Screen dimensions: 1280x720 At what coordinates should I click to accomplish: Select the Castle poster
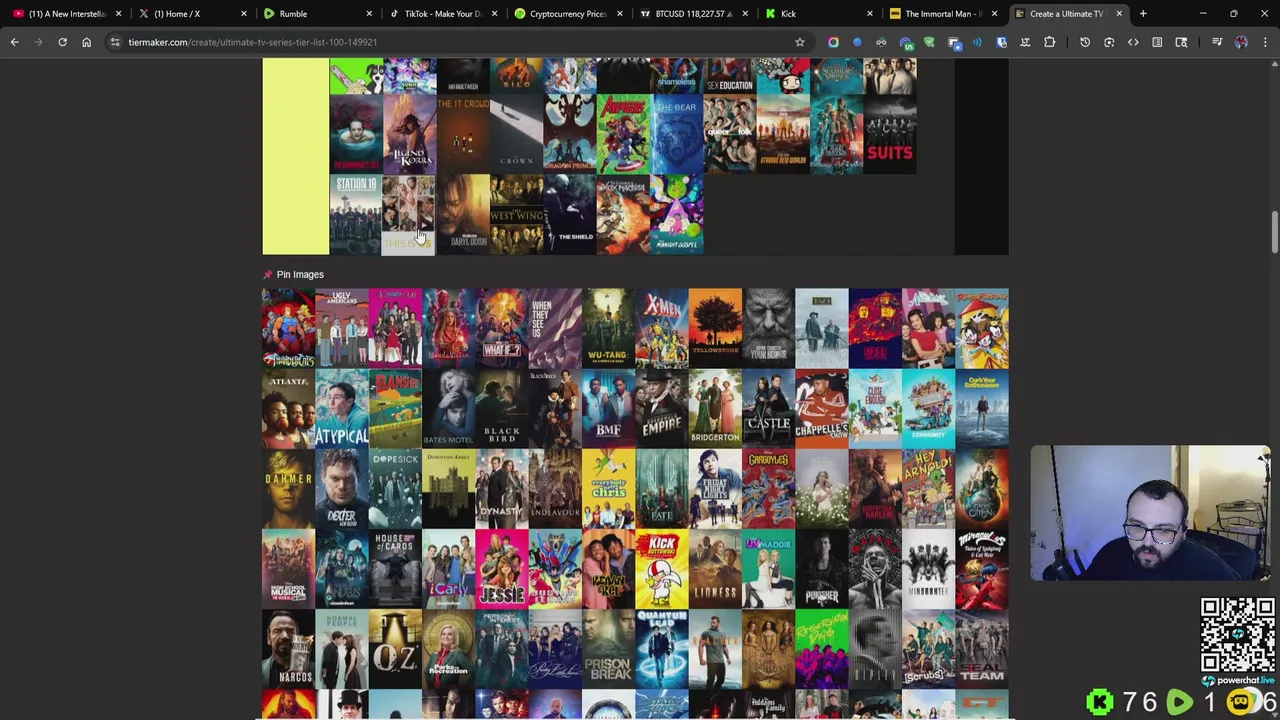(x=768, y=408)
